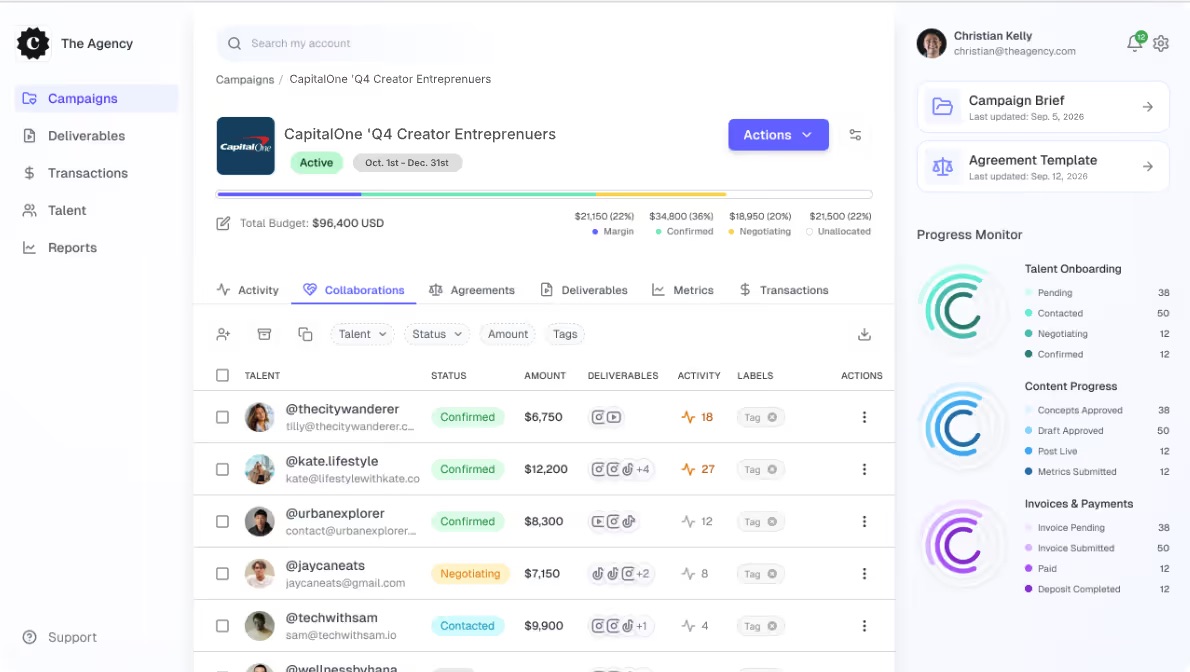Expand the Actions dropdown button
This screenshot has height=672, width=1190.
point(778,134)
